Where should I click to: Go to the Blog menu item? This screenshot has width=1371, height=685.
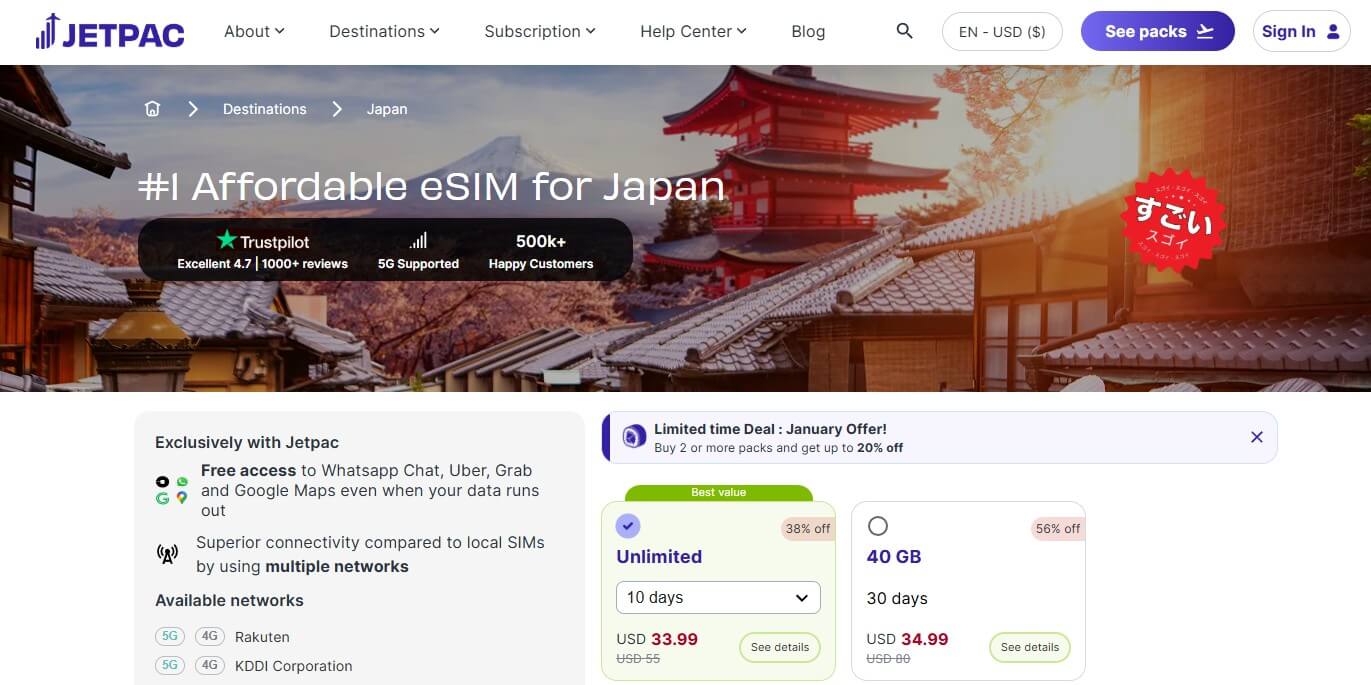click(807, 31)
